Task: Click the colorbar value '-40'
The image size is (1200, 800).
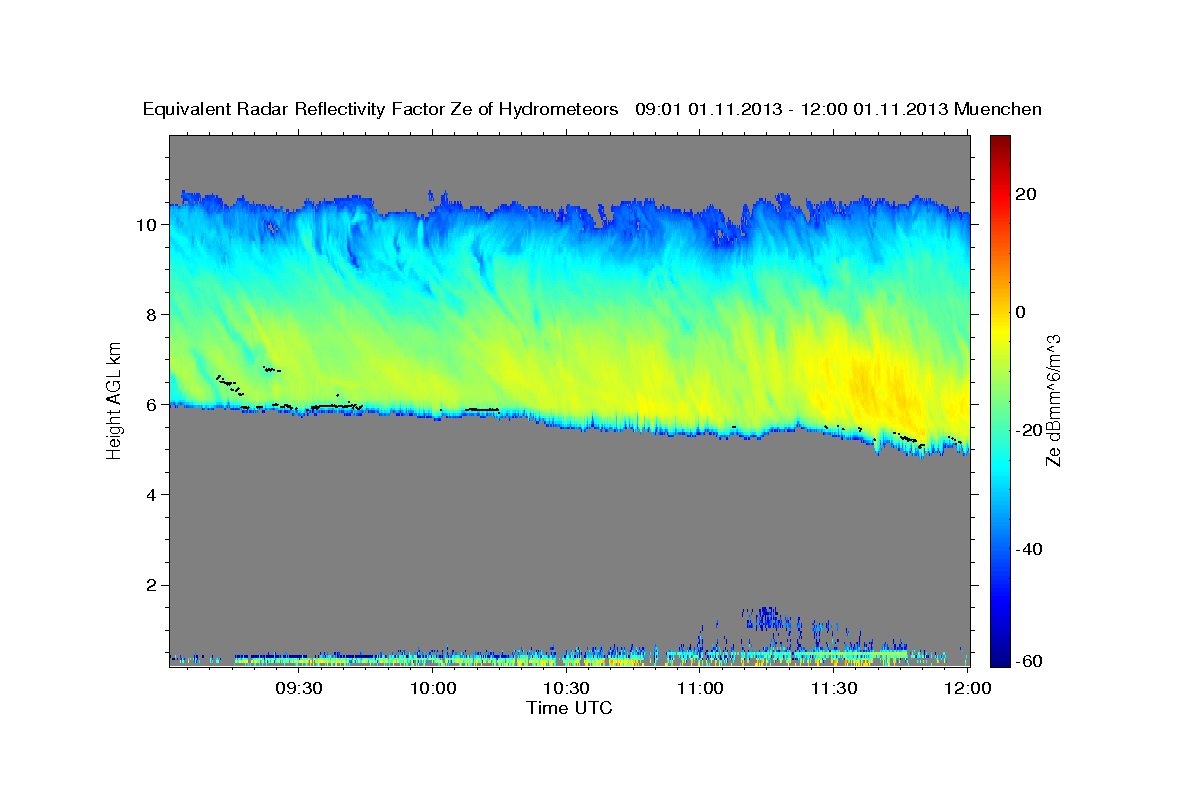Action: point(1029,549)
